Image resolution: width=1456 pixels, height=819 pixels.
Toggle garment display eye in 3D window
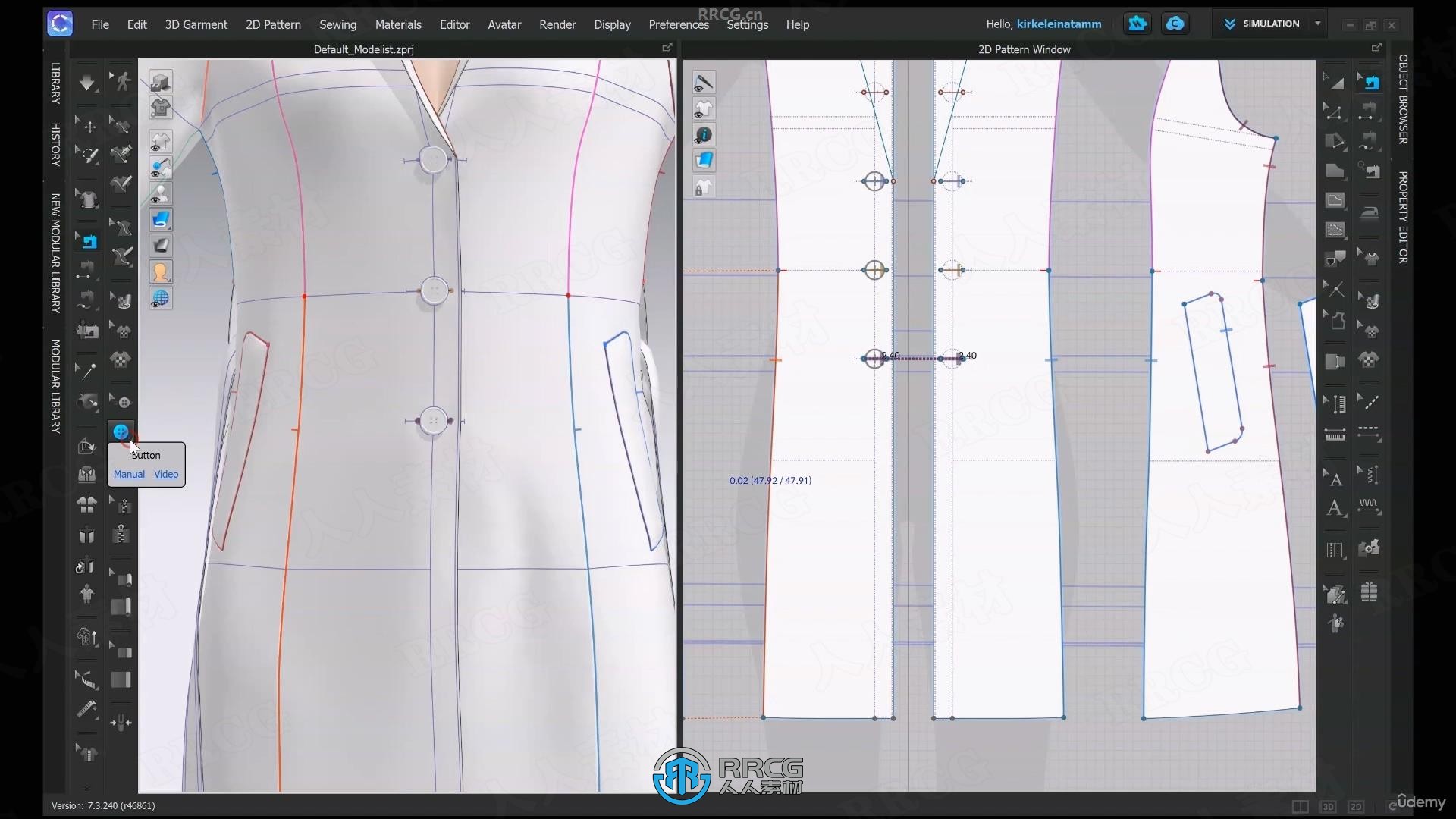coord(160,142)
